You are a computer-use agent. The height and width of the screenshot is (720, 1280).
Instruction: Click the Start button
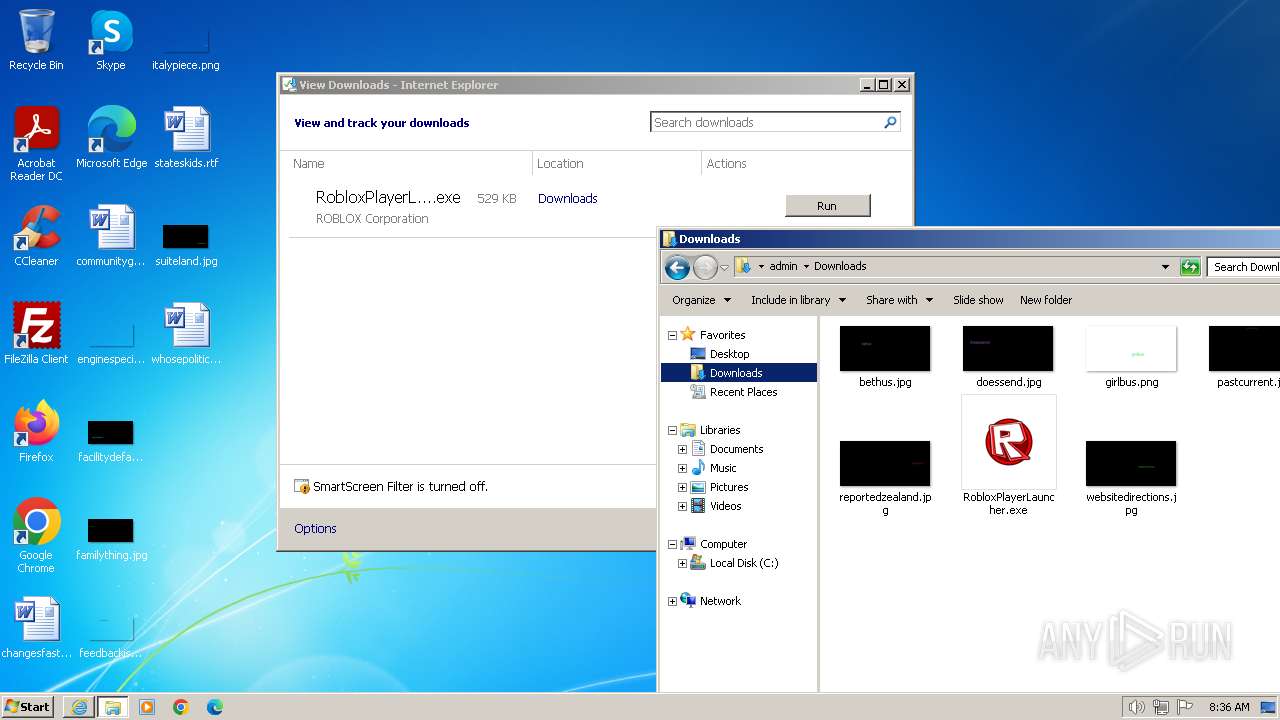pos(28,706)
